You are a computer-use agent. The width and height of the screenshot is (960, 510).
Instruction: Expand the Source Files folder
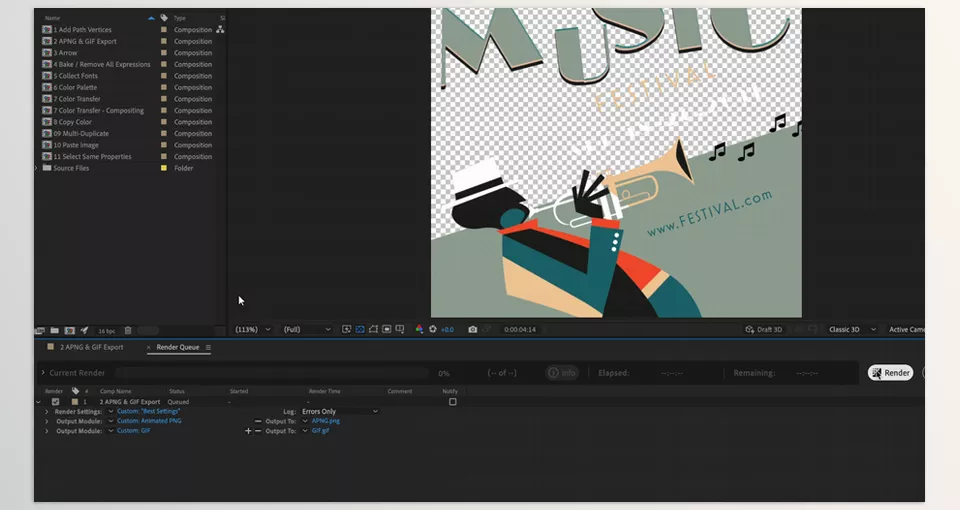tap(37, 168)
